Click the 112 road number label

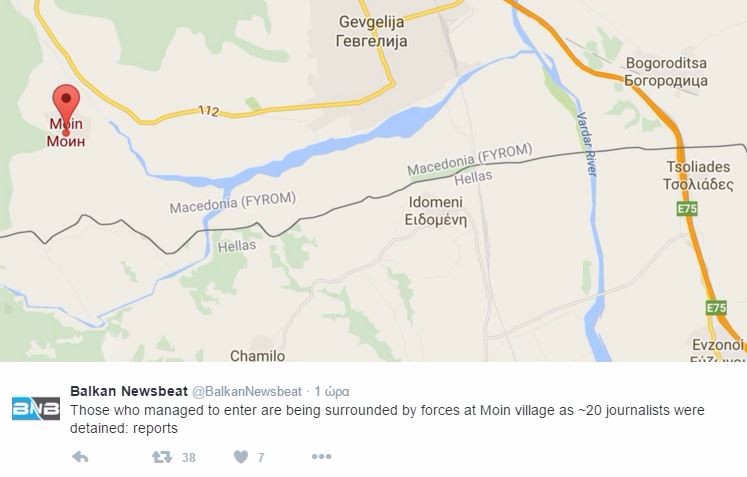(209, 111)
